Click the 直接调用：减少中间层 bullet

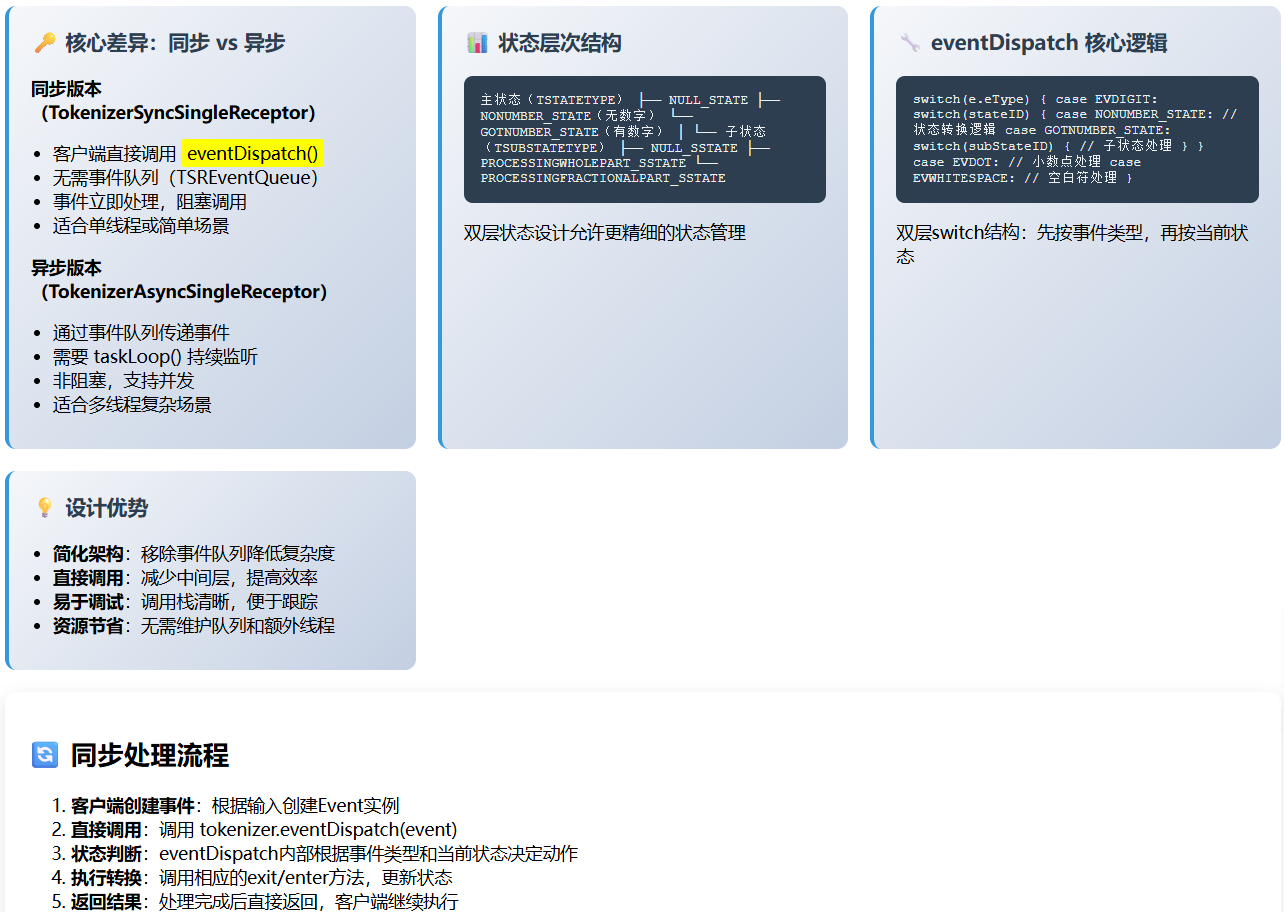[x=185, y=578]
